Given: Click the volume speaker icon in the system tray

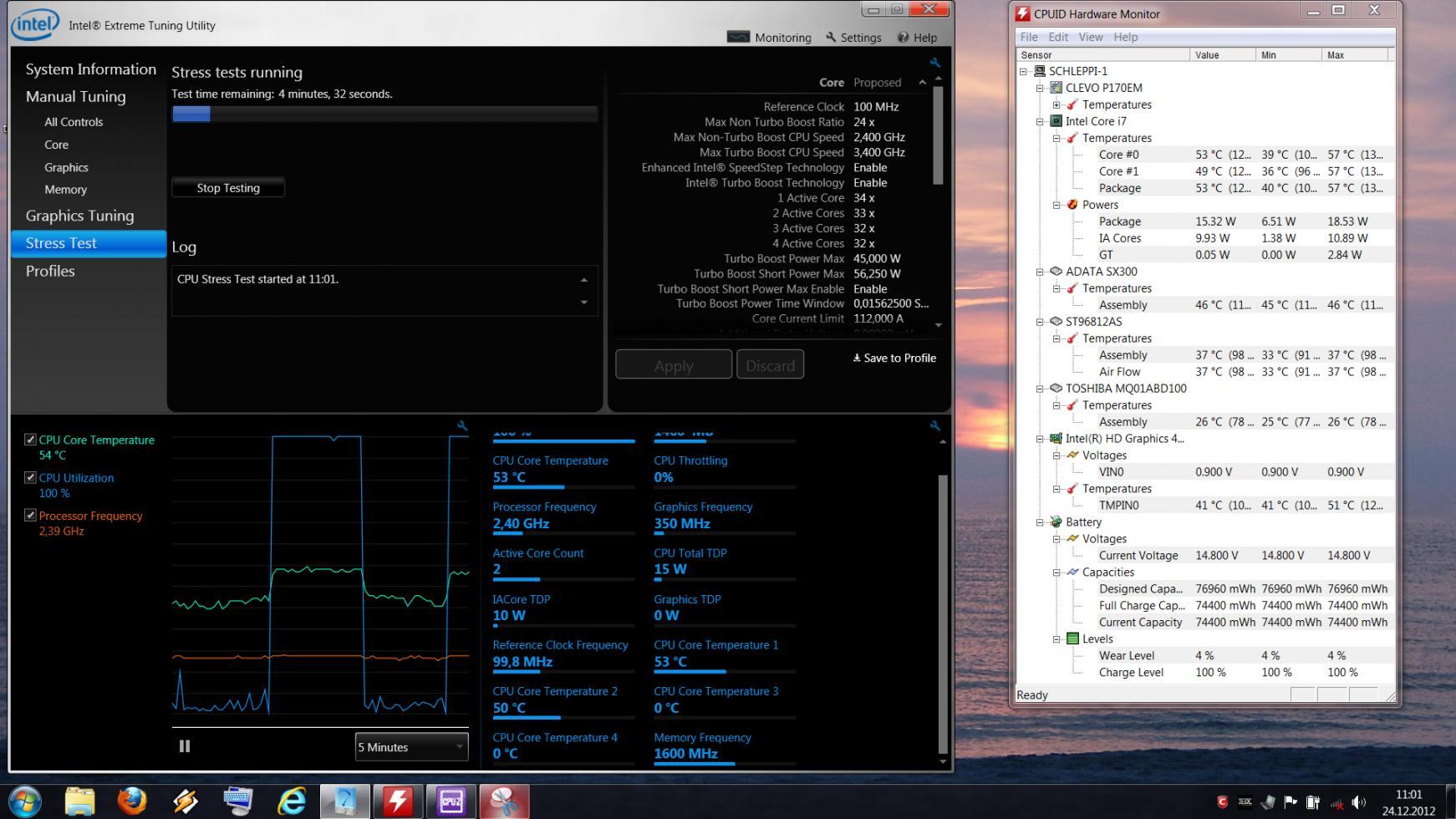Looking at the screenshot, I should [x=1359, y=802].
